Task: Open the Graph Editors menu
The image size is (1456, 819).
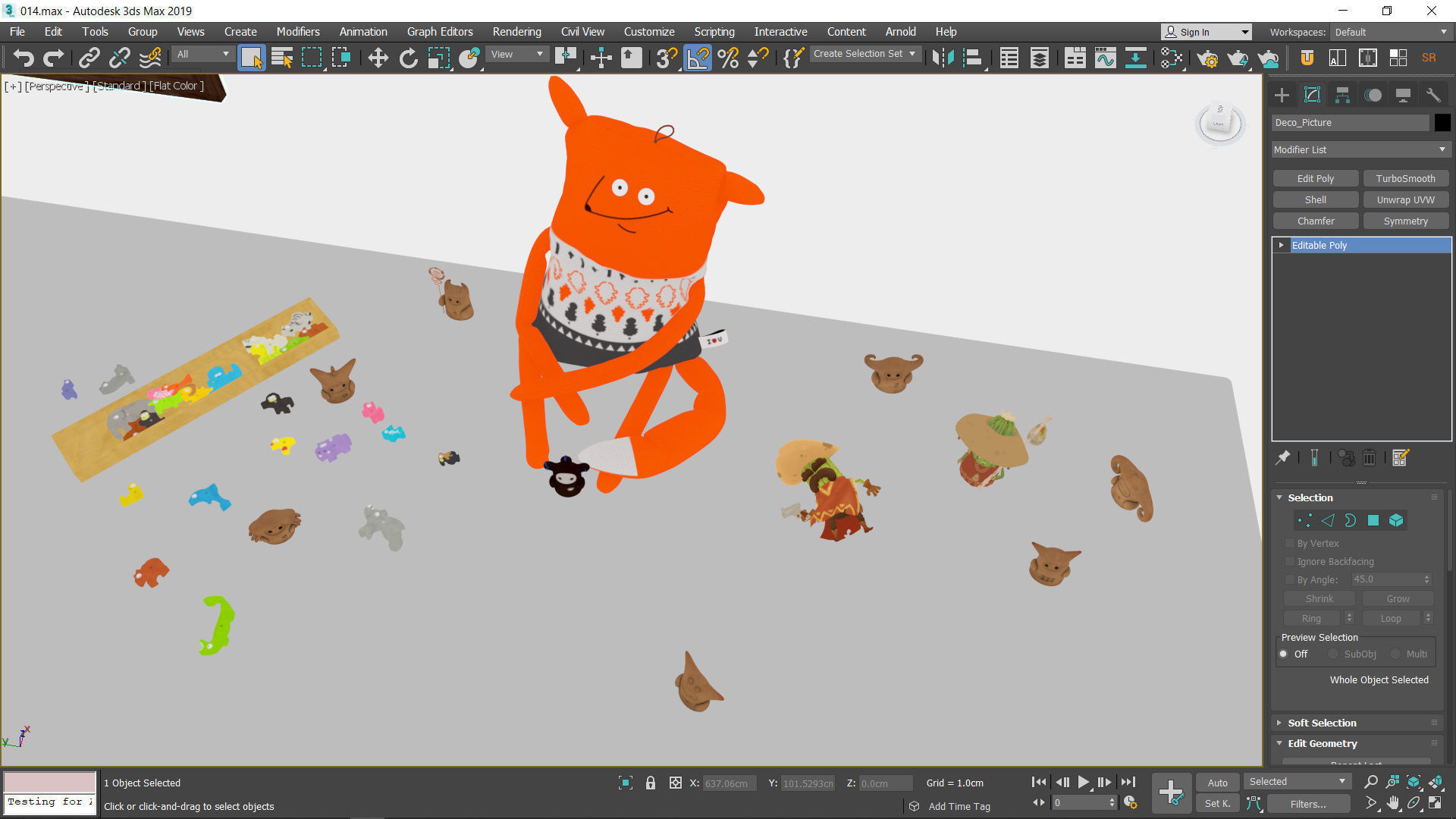Action: click(439, 31)
